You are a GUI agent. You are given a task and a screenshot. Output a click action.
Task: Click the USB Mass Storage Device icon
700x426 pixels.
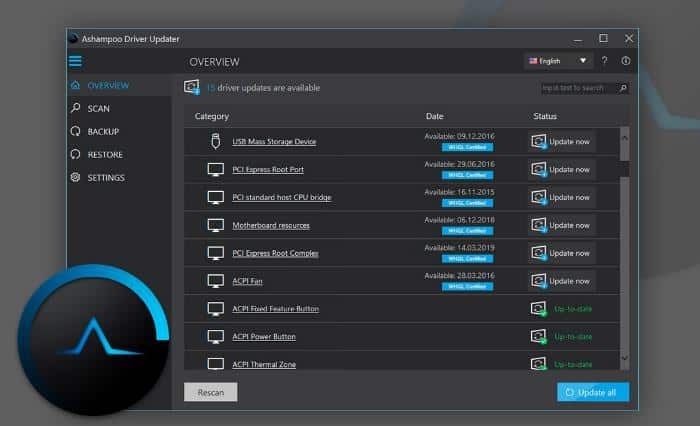tap(216, 141)
